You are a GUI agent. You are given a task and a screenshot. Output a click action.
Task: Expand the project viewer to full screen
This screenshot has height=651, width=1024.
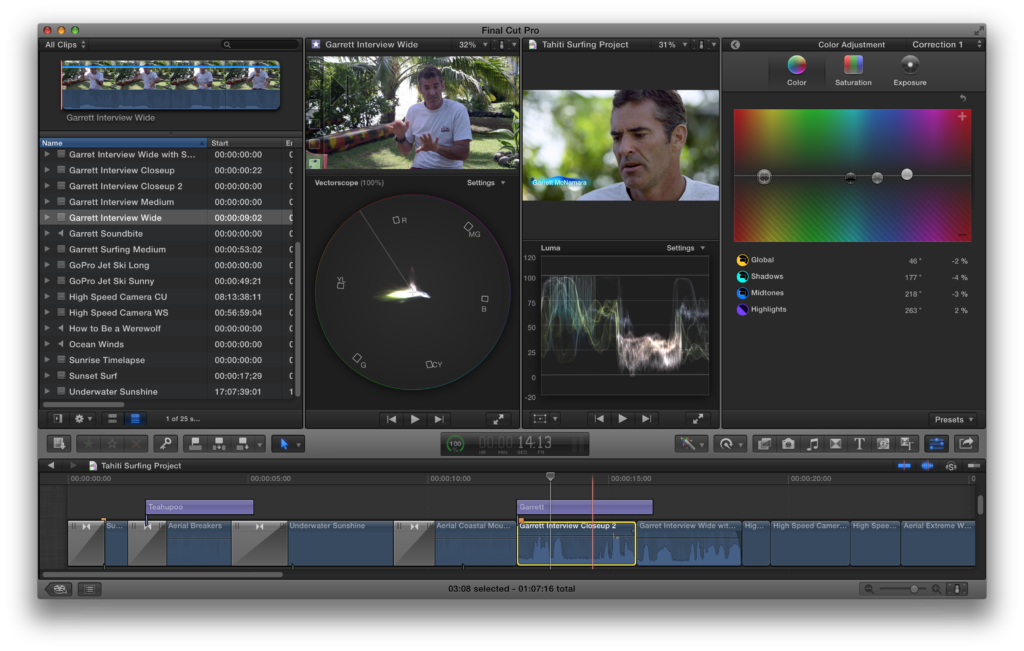(x=697, y=419)
